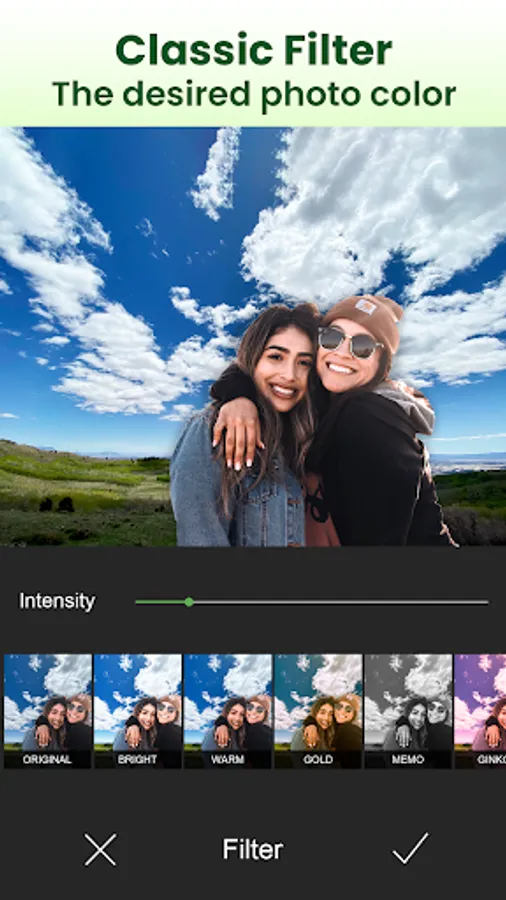506x900 pixels.
Task: Choose the BRIGHT filter thumbnail
Action: (x=138, y=711)
